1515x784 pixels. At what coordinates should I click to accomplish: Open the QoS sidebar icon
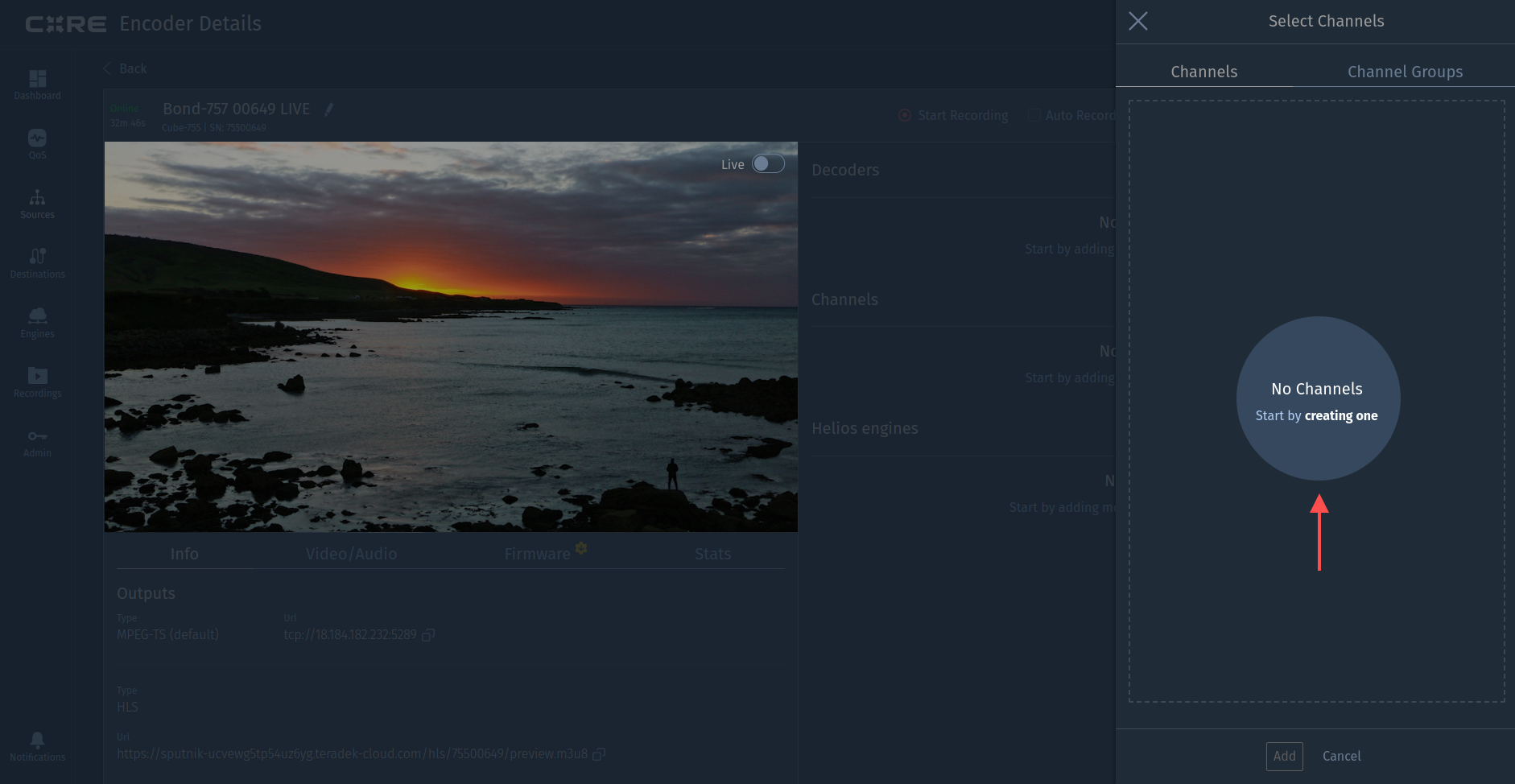[37, 138]
